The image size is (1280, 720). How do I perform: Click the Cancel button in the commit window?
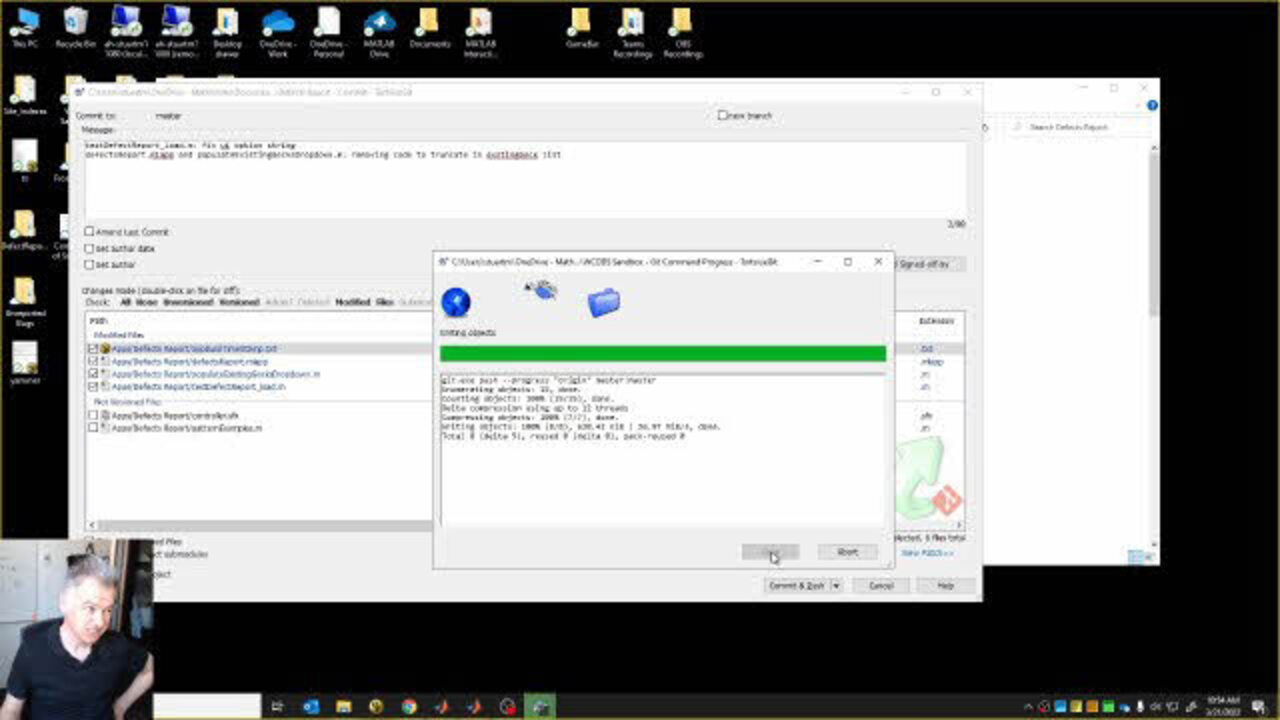881,586
